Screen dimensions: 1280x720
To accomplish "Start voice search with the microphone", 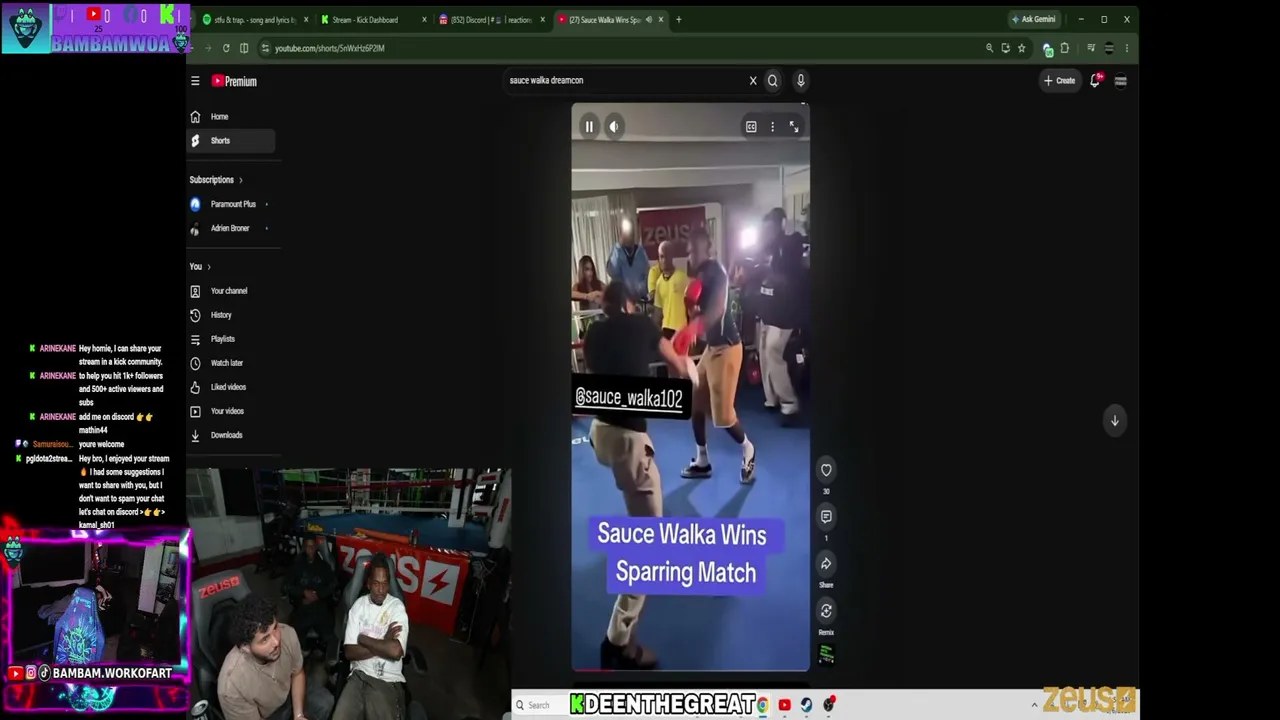I will (x=800, y=81).
